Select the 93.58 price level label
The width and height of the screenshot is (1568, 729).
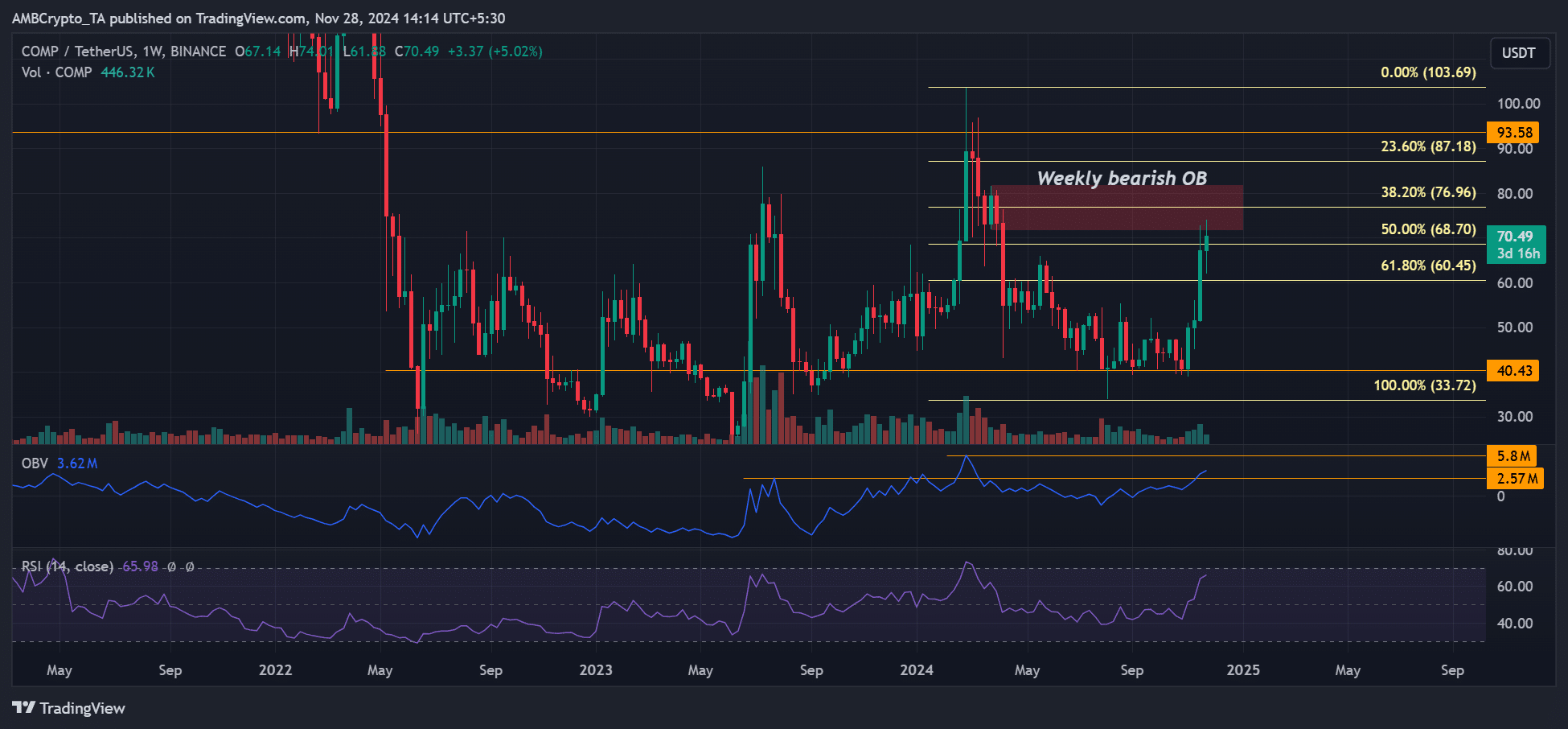coord(1513,132)
